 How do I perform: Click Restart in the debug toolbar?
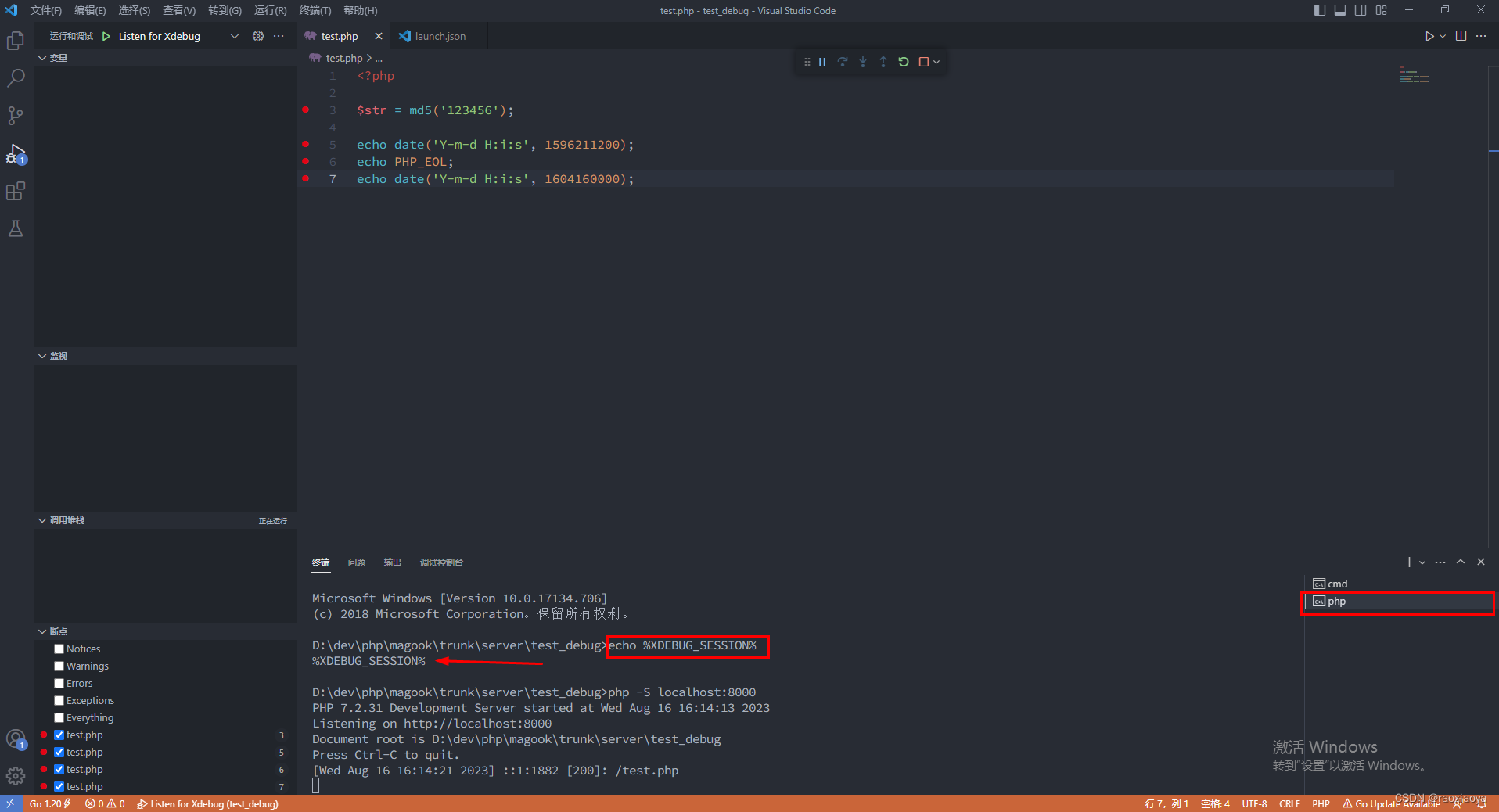click(x=904, y=61)
